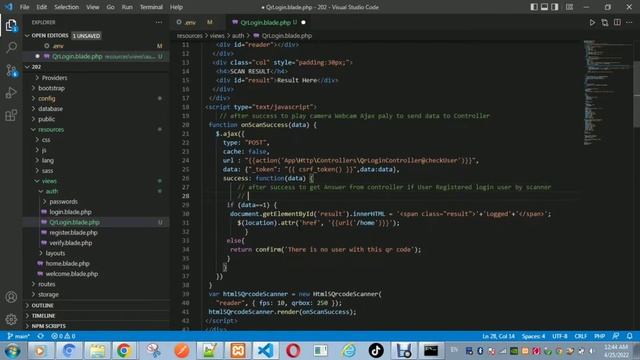640x360 pixels.
Task: Click the UTF-8 encoding indicator
Action: [560, 336]
